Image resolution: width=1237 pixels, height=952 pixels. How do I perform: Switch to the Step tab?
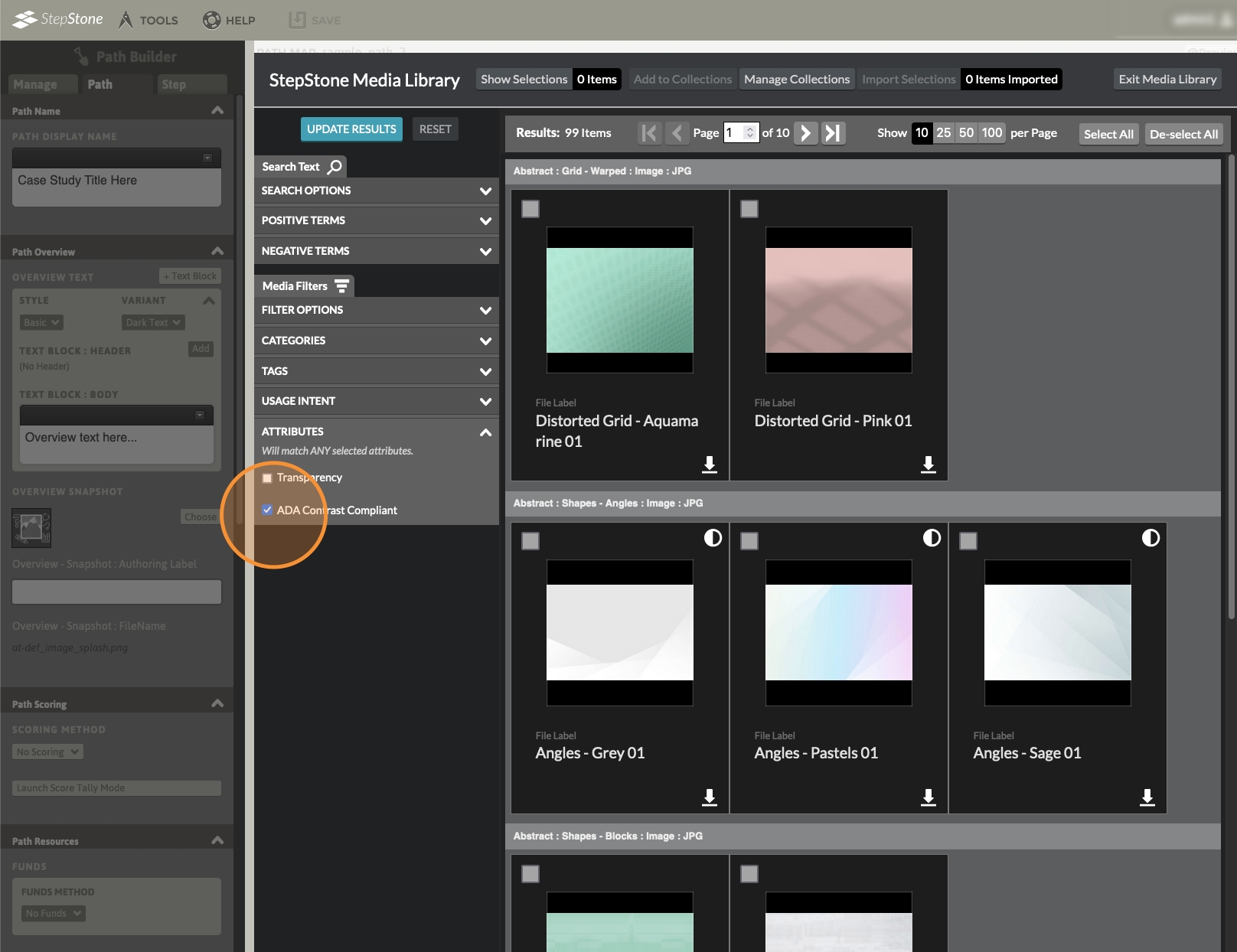(191, 84)
